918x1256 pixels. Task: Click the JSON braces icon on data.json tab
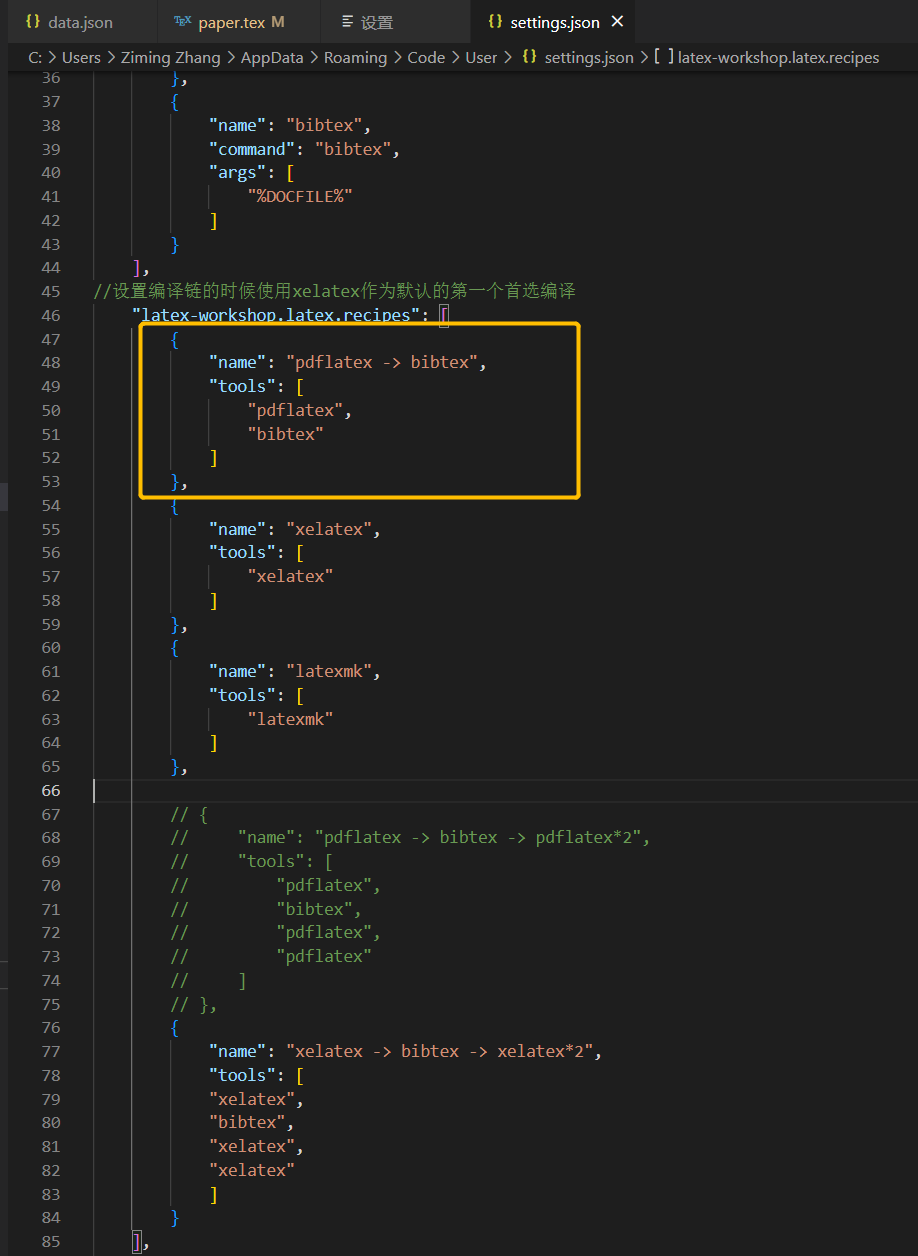point(33,21)
